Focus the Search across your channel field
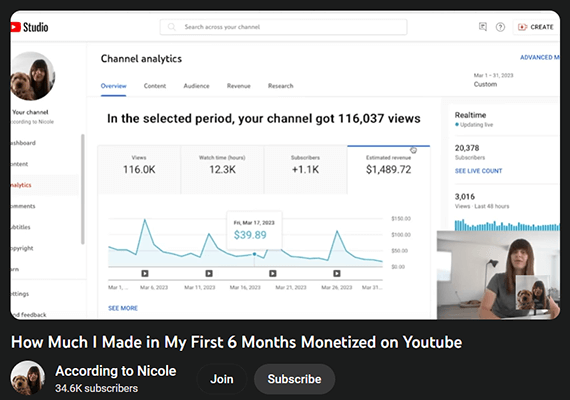The image size is (570, 400). pos(283,27)
